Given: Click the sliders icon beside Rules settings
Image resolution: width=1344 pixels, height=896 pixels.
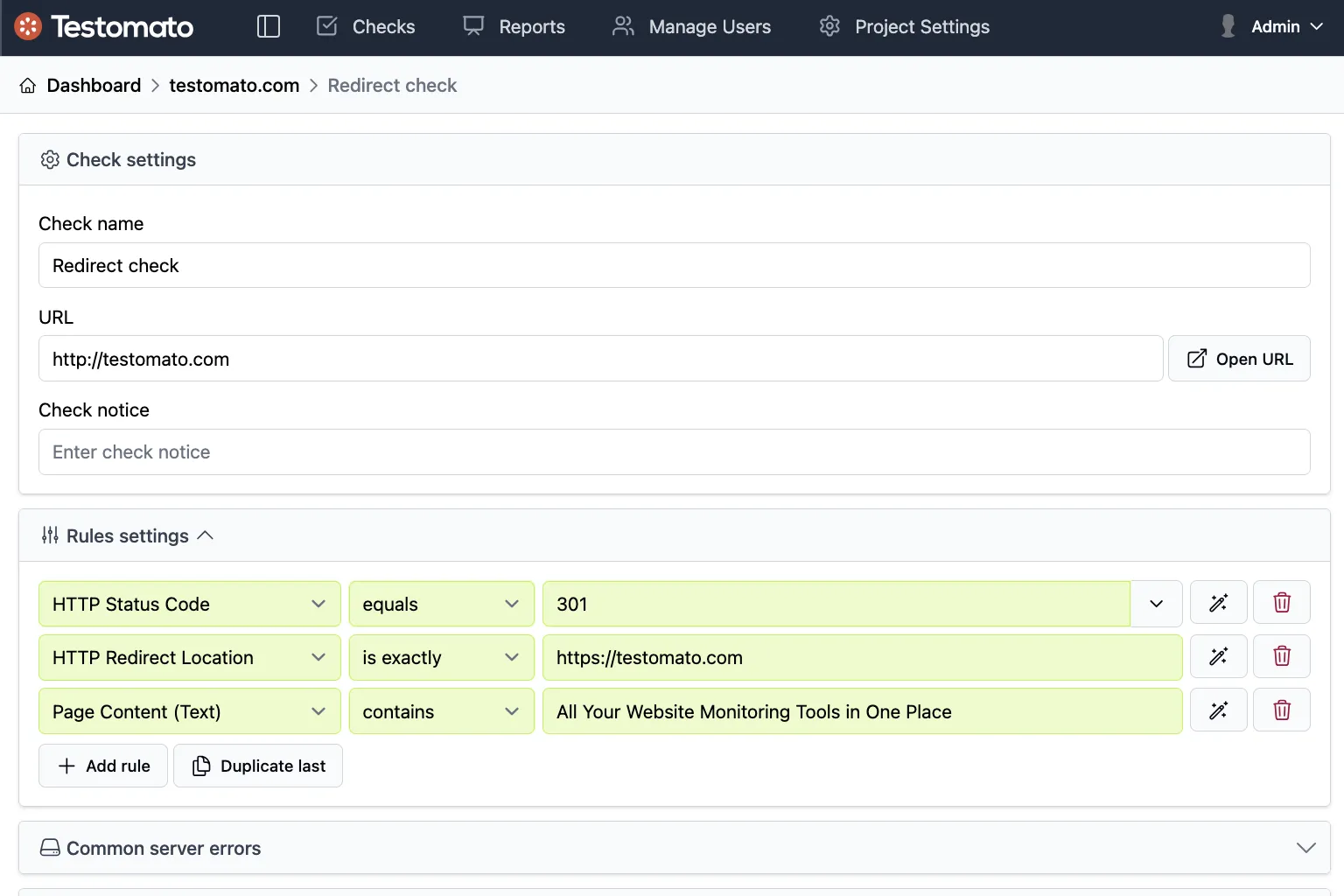Looking at the screenshot, I should tap(50, 535).
